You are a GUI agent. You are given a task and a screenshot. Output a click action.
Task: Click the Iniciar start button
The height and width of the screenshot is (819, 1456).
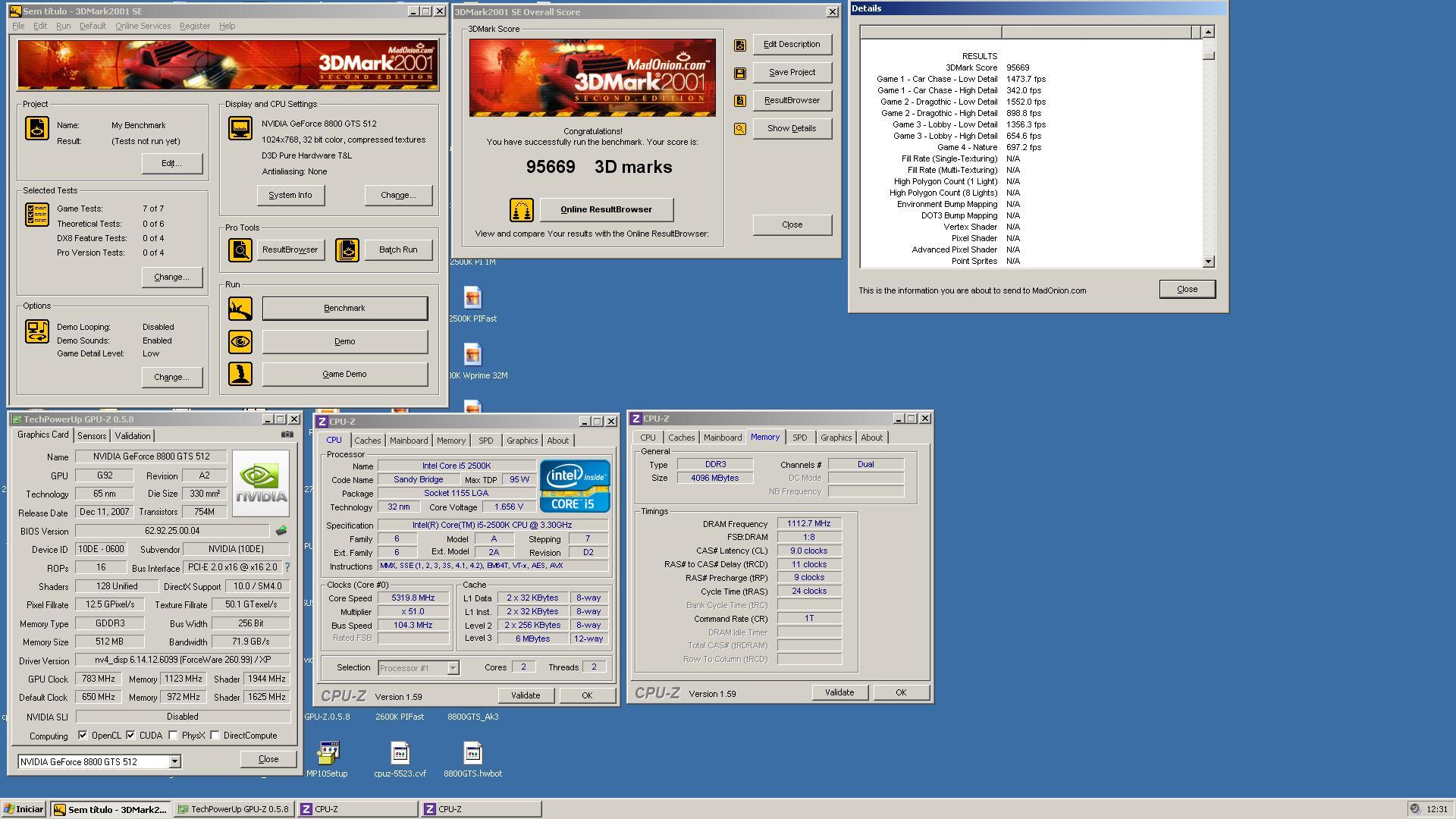pos(24,809)
